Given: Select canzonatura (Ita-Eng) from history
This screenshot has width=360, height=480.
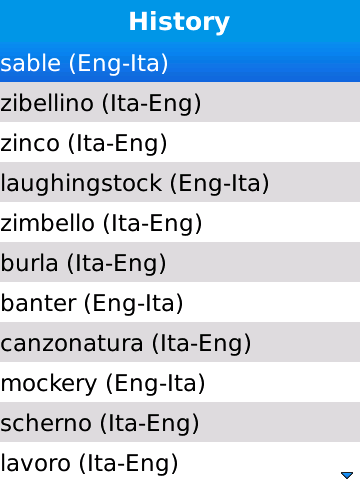Looking at the screenshot, I should pos(180,342).
